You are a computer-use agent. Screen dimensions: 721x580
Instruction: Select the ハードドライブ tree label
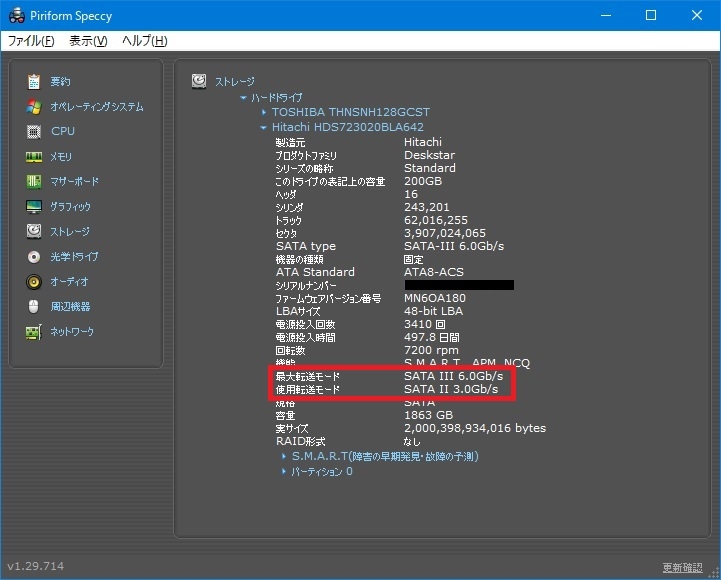click(276, 98)
